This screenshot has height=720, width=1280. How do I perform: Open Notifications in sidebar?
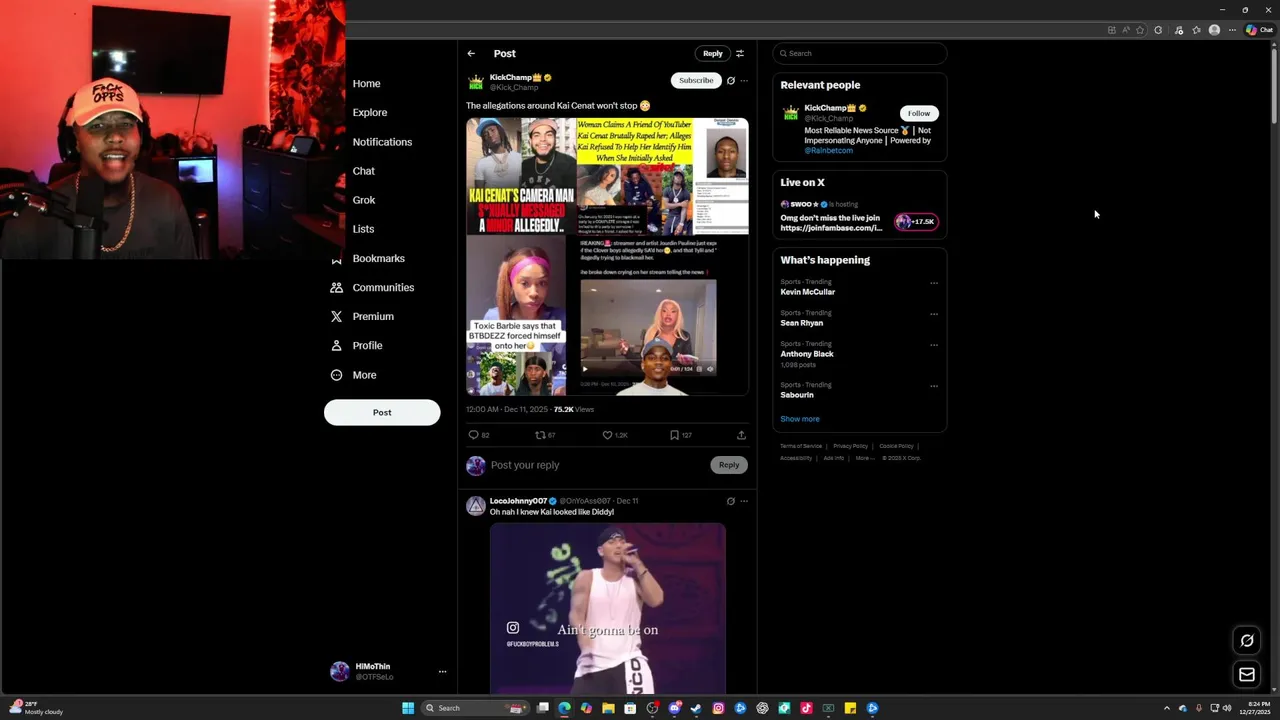click(x=382, y=142)
